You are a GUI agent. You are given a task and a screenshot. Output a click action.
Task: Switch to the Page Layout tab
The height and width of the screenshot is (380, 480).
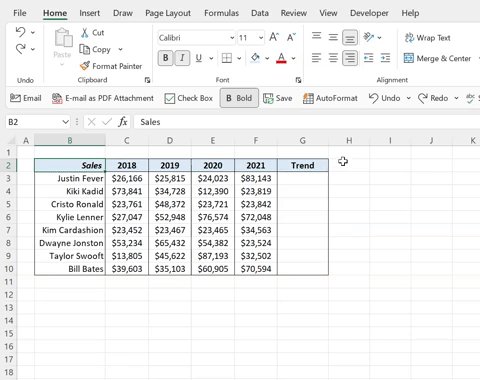coord(168,13)
